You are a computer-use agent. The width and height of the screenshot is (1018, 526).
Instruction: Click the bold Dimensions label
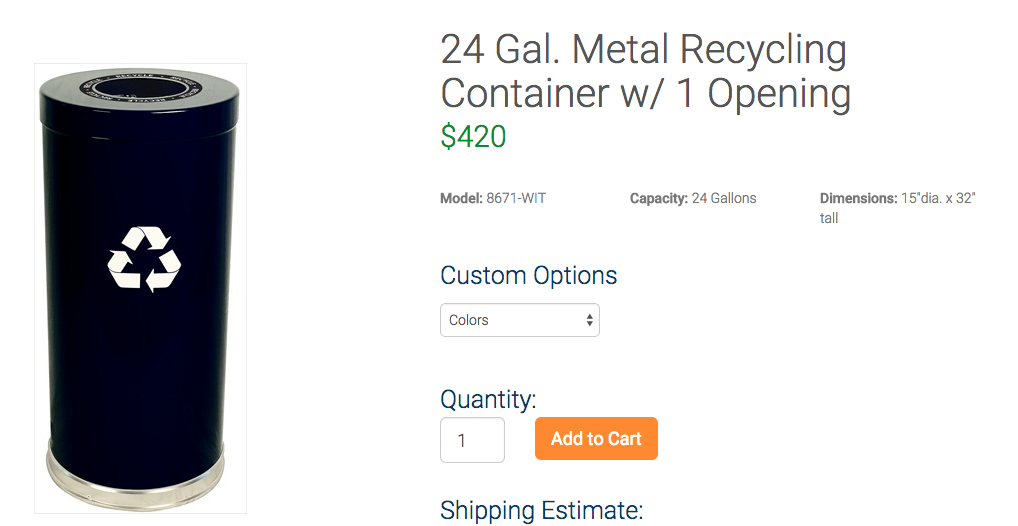click(x=858, y=198)
